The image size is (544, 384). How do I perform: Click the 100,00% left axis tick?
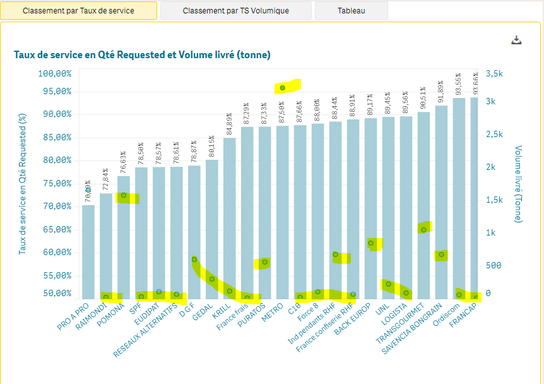point(54,74)
